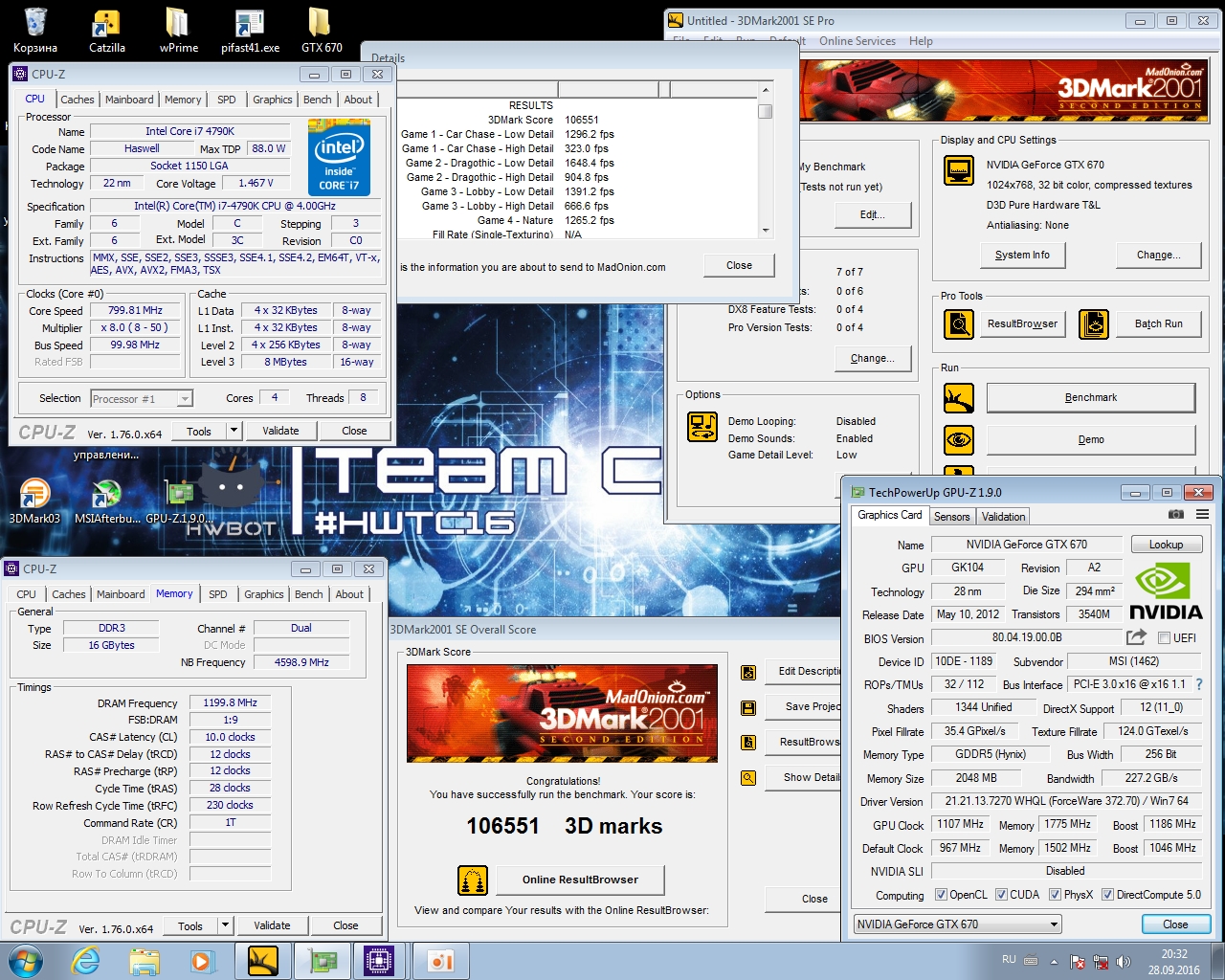Click the results list vertical scrollbar in Details
This screenshot has width=1225, height=980.
pyautogui.click(x=765, y=161)
